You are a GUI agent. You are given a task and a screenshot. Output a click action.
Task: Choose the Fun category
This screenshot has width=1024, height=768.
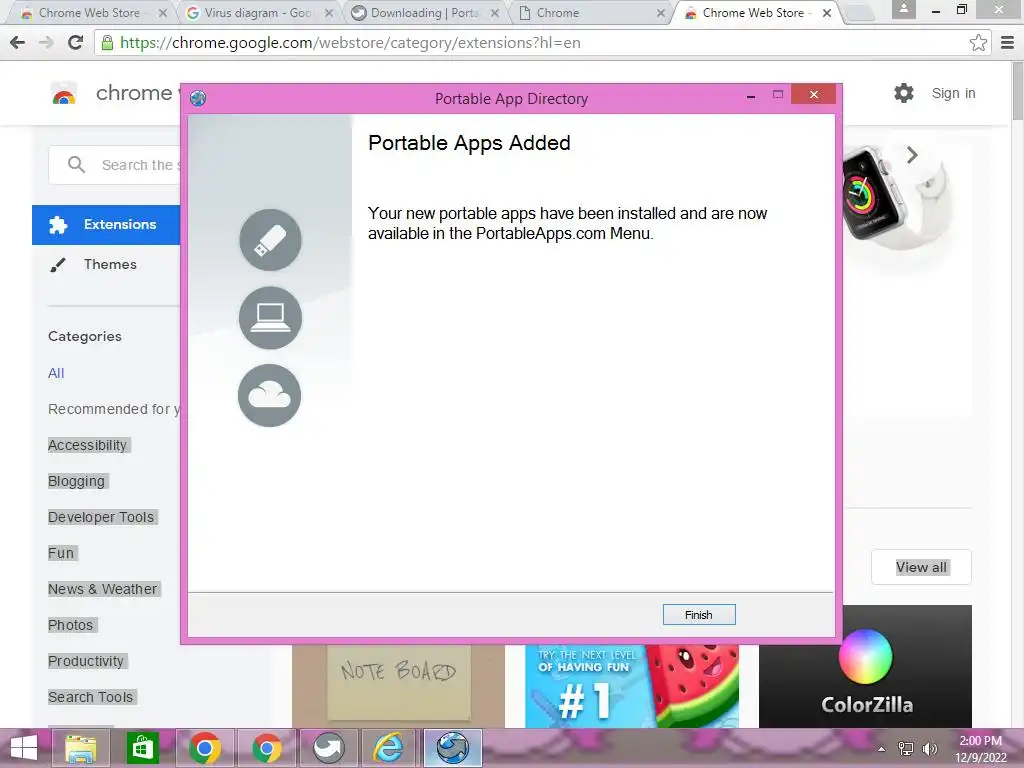[61, 553]
